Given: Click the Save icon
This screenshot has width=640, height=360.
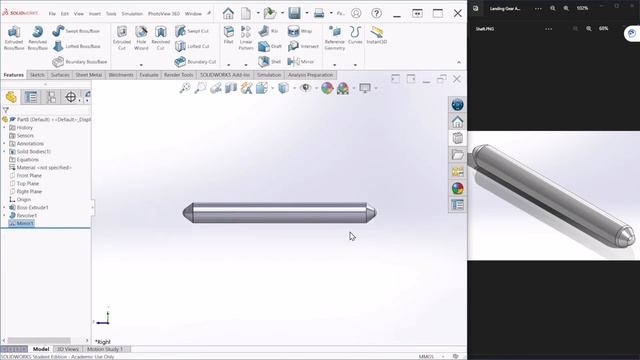Looking at the screenshot, I should [294, 13].
